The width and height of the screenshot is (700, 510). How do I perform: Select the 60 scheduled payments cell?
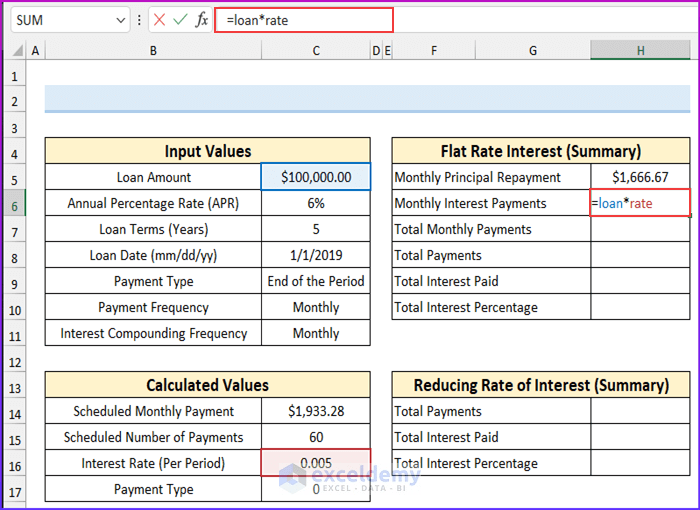tap(316, 437)
